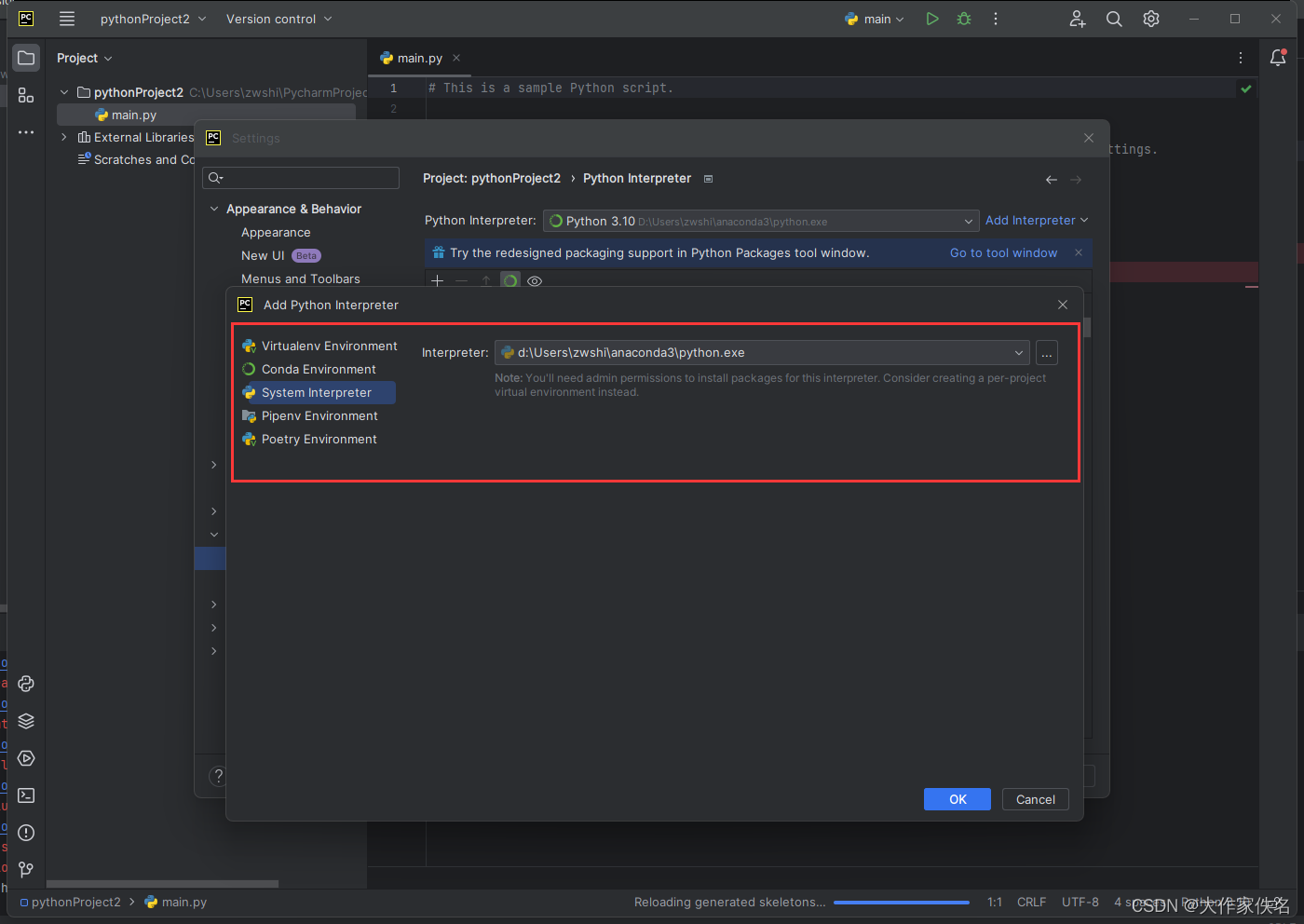This screenshot has width=1304, height=924.
Task: Open the Structure tool window icon
Action: [x=26, y=95]
